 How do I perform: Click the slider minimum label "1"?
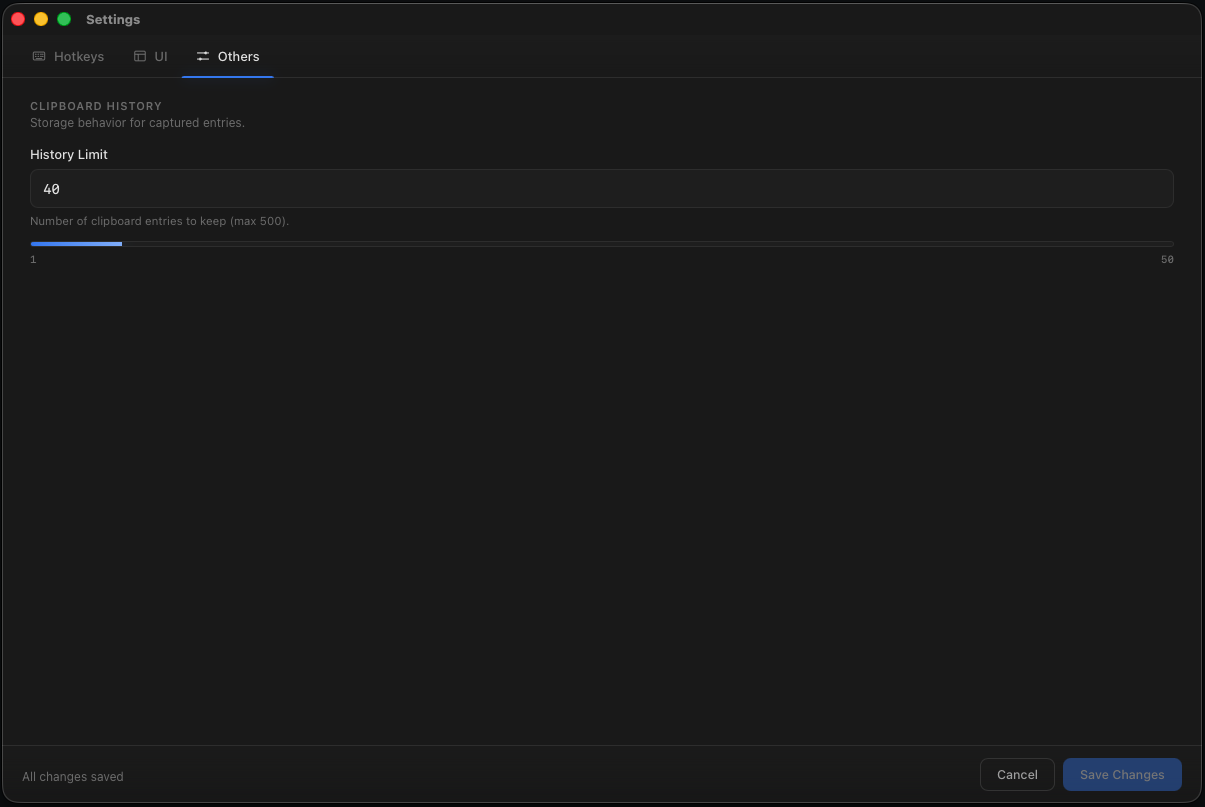[x=33, y=260]
